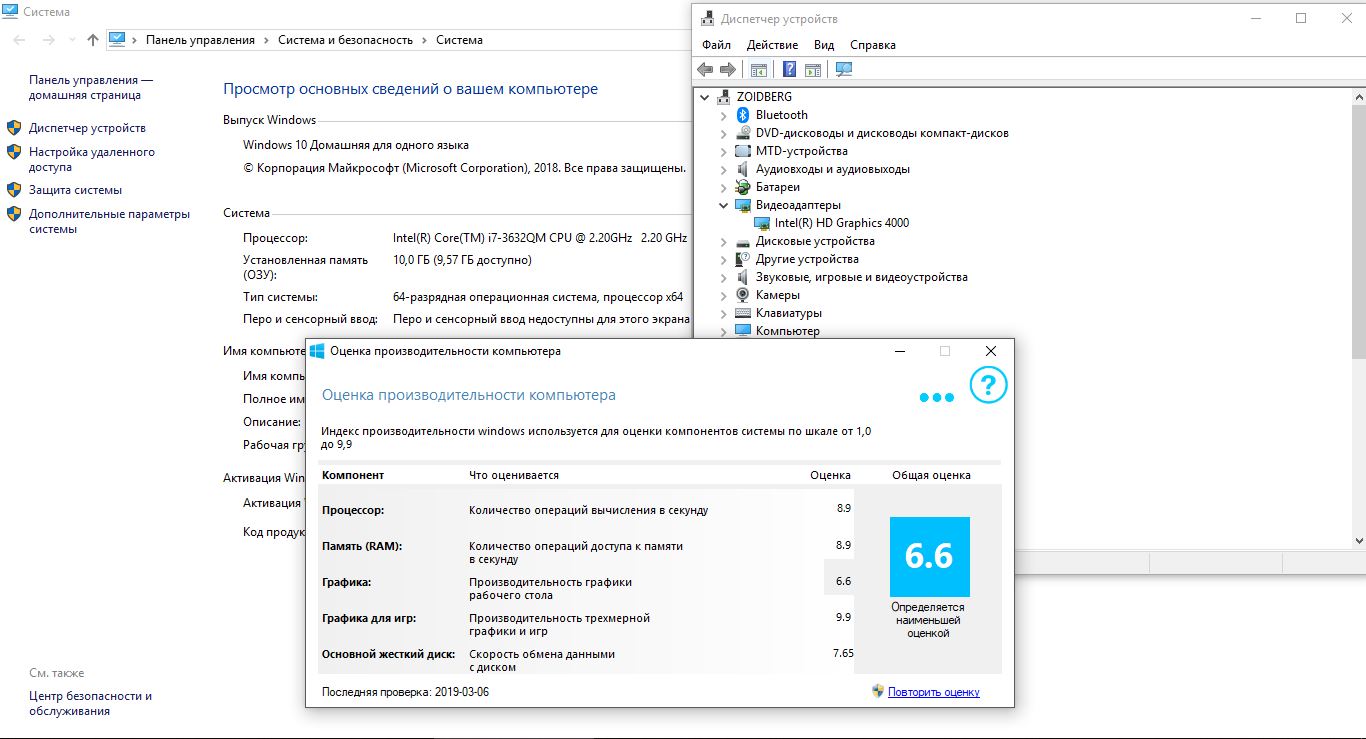Click the forward arrow in Device Manager toolbar
Screen dimensions: 1366x739
pos(728,70)
